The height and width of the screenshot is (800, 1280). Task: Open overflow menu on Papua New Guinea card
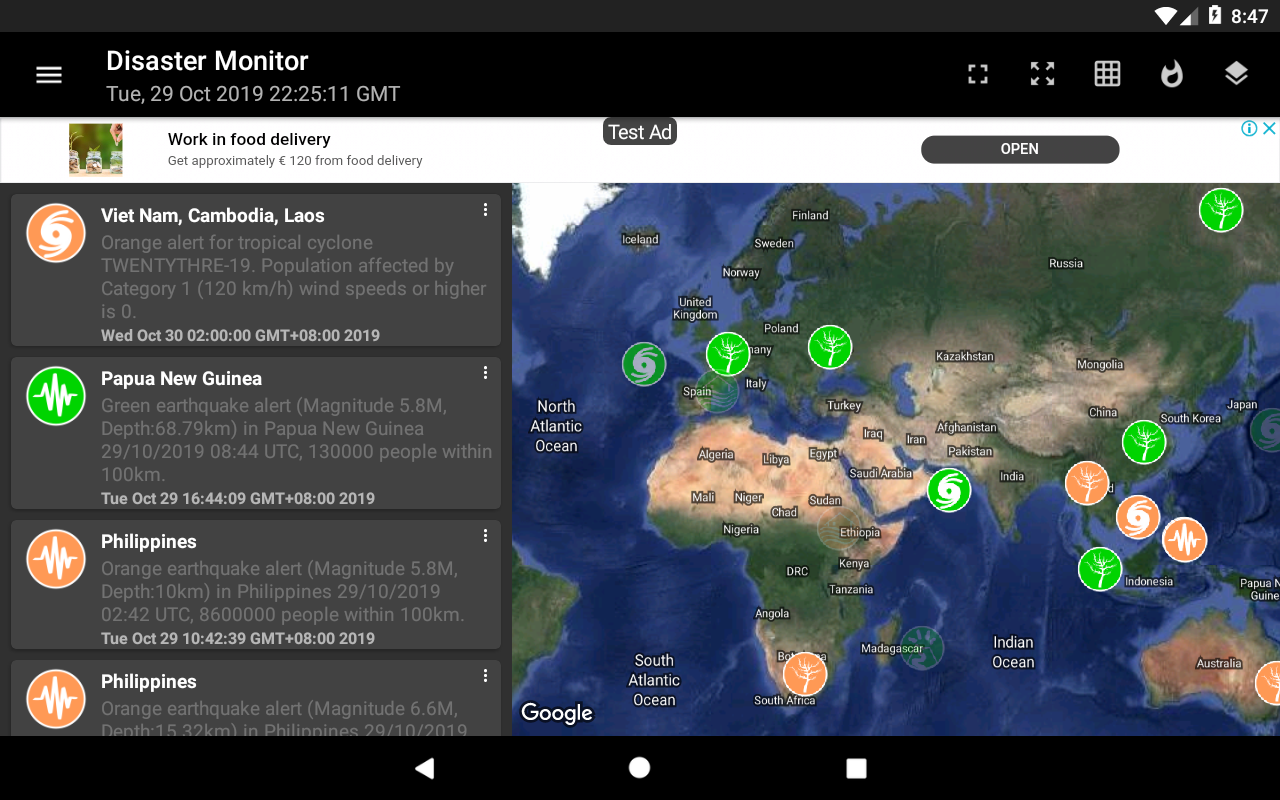485,373
